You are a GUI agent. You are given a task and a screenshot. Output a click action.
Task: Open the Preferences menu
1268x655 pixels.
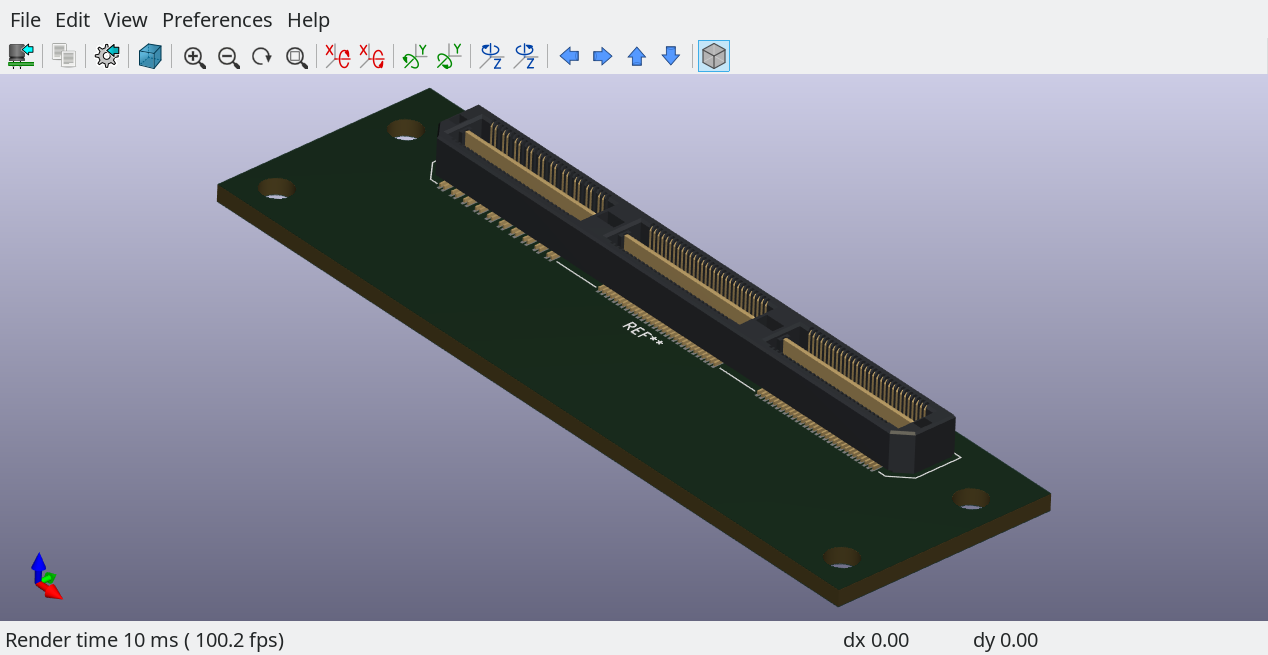click(217, 20)
